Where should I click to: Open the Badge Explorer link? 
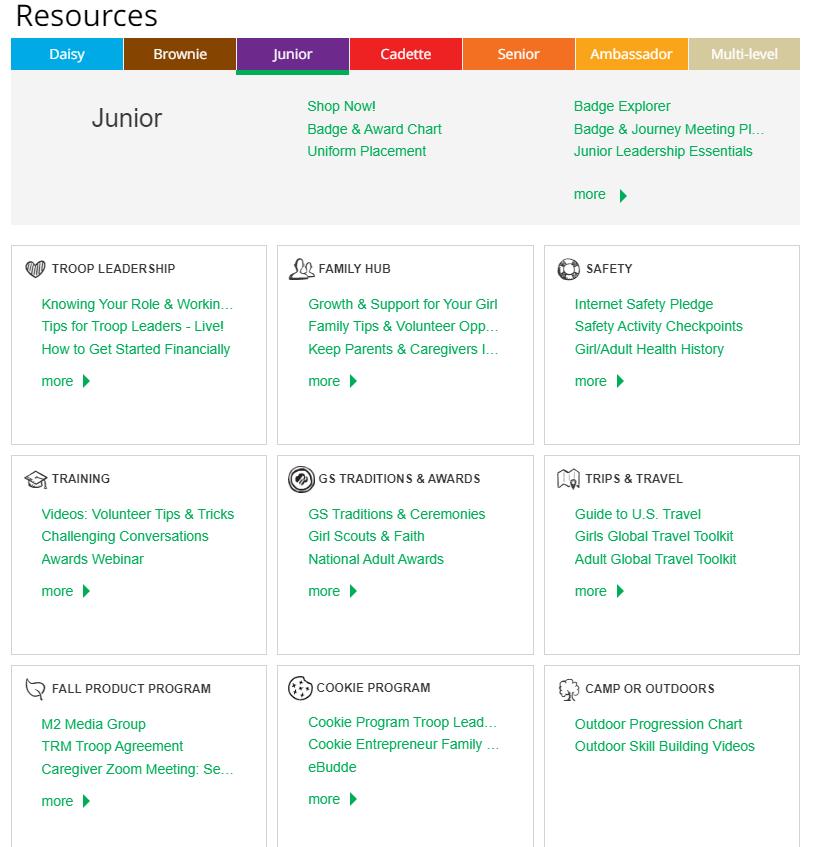pyautogui.click(x=622, y=106)
